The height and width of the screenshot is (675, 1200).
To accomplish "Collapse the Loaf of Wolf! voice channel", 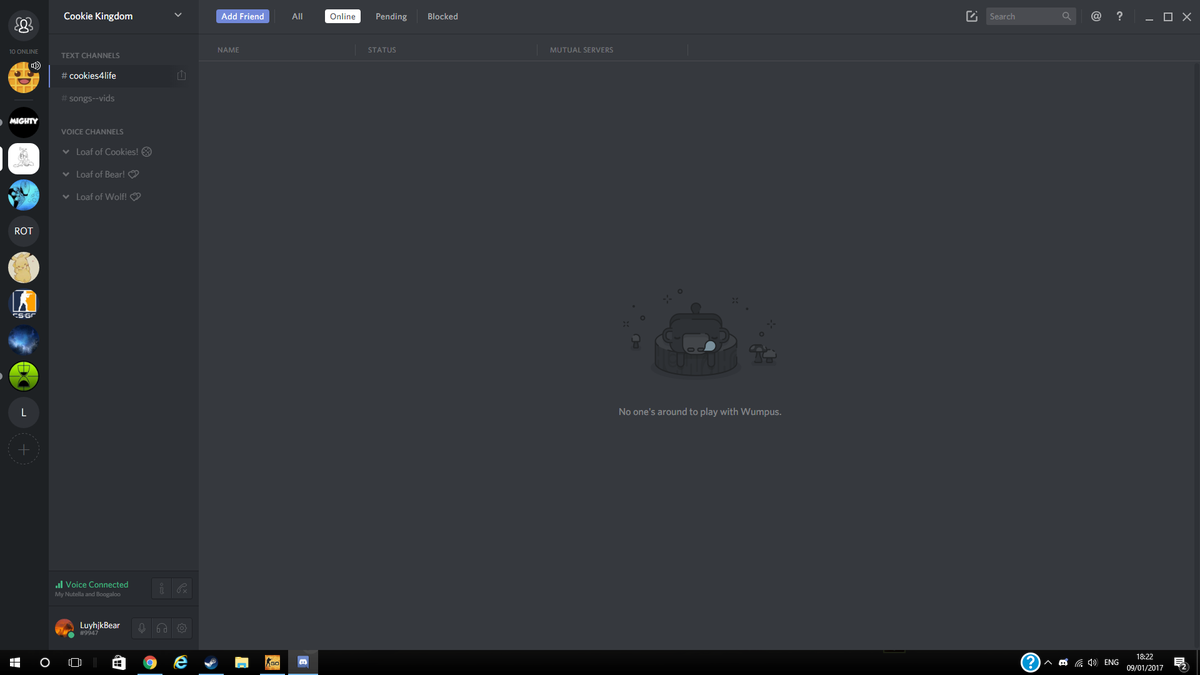I will (66, 197).
